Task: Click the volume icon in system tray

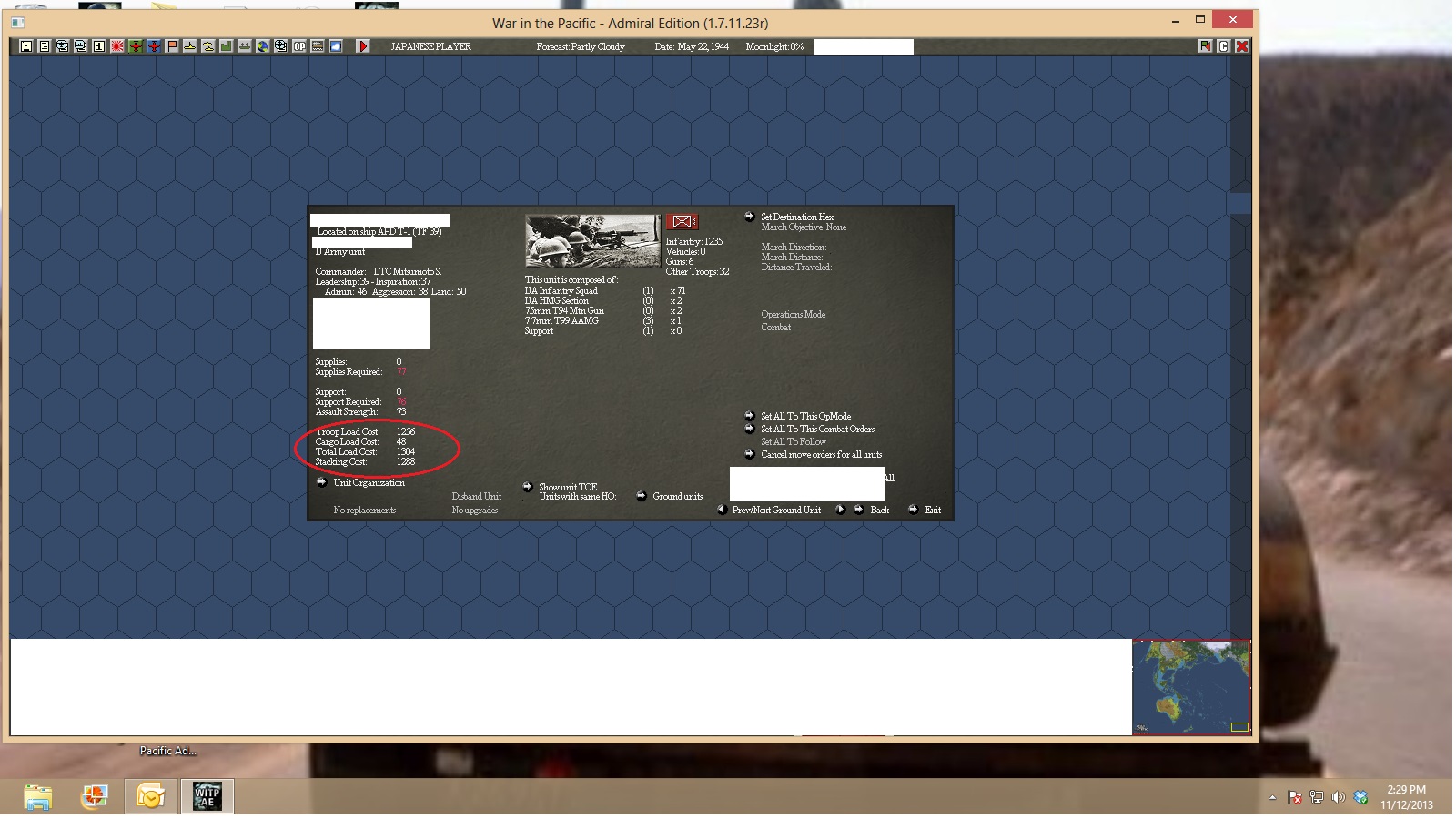Action: (x=1338, y=797)
